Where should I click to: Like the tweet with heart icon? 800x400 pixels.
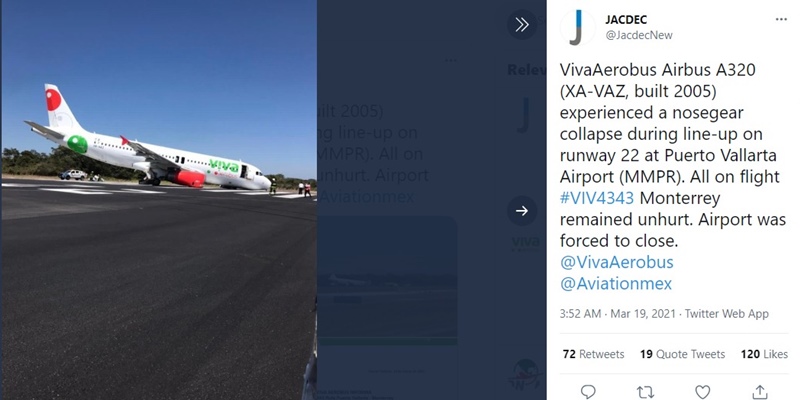tap(703, 392)
